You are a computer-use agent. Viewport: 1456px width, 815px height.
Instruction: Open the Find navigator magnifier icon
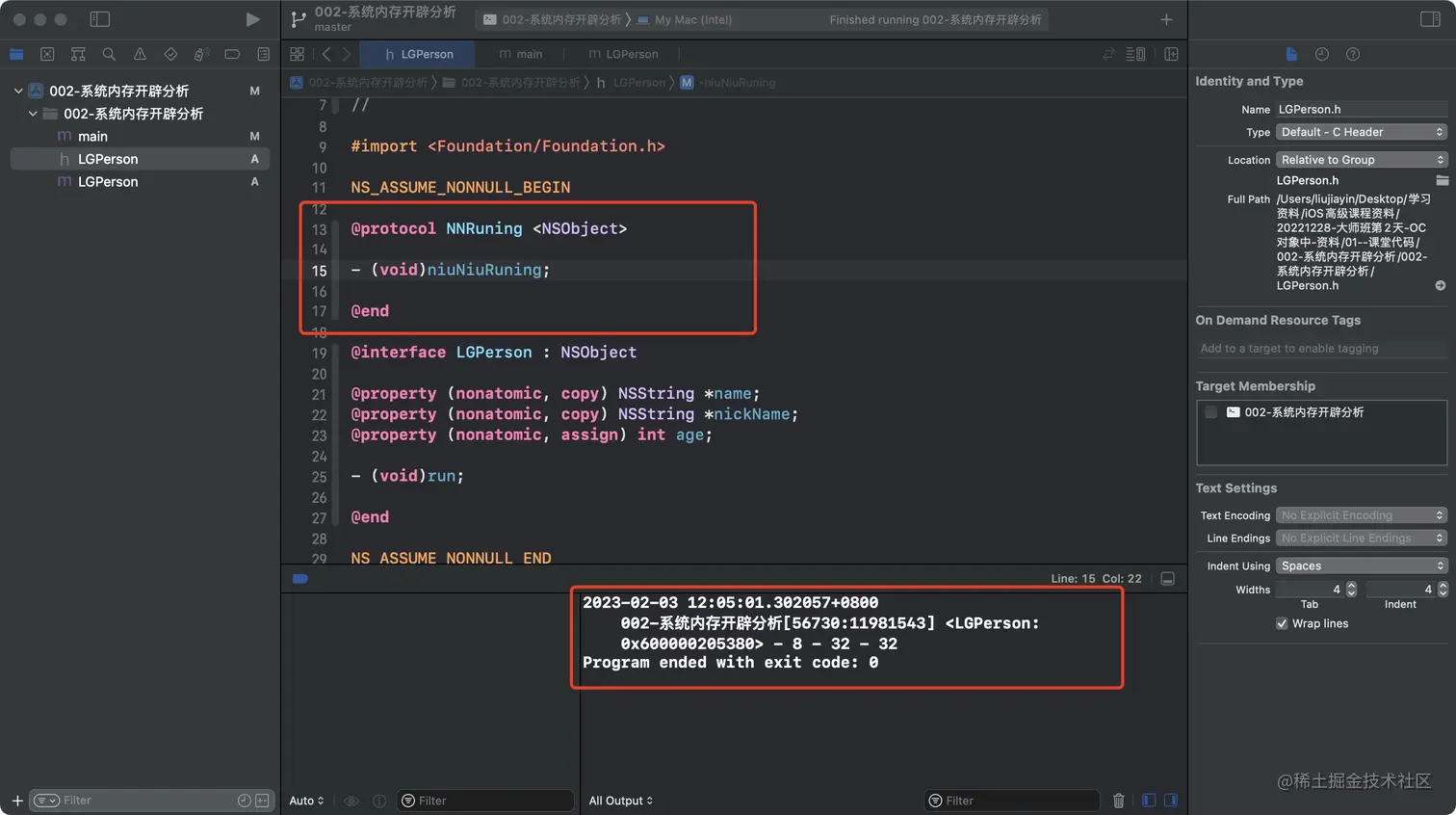tap(109, 54)
